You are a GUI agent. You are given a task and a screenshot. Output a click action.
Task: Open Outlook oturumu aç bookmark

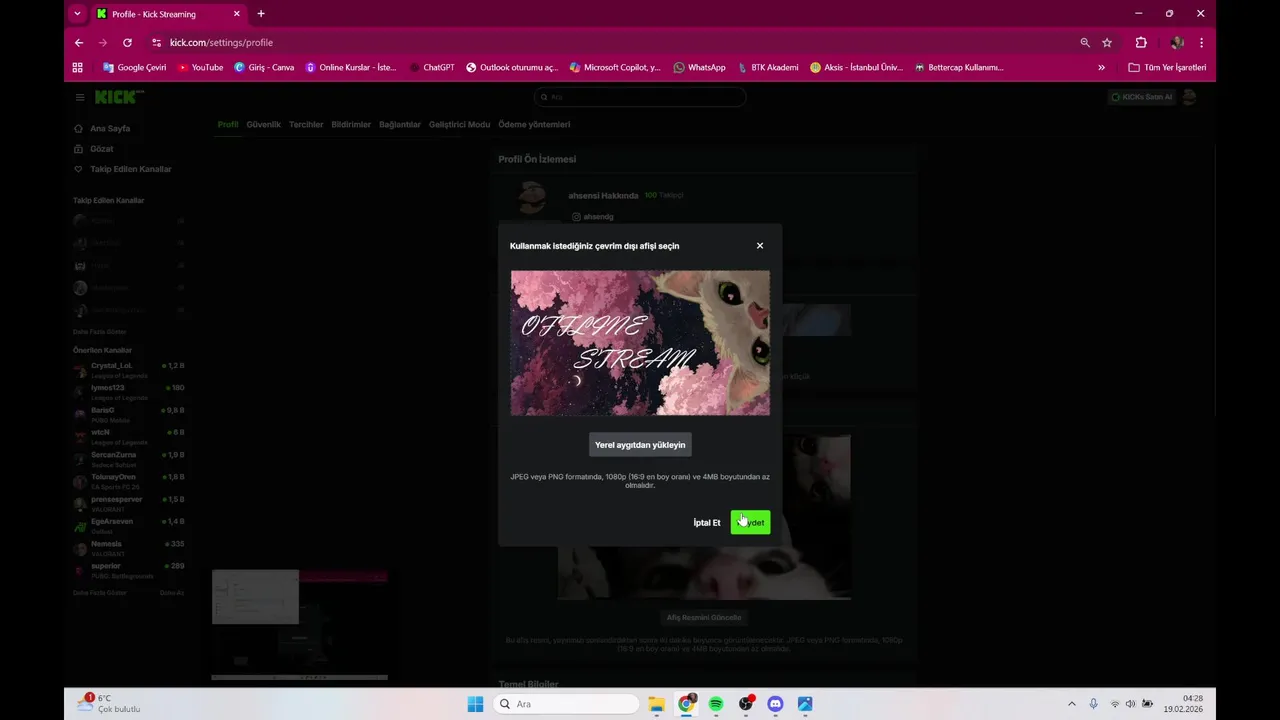coord(512,68)
